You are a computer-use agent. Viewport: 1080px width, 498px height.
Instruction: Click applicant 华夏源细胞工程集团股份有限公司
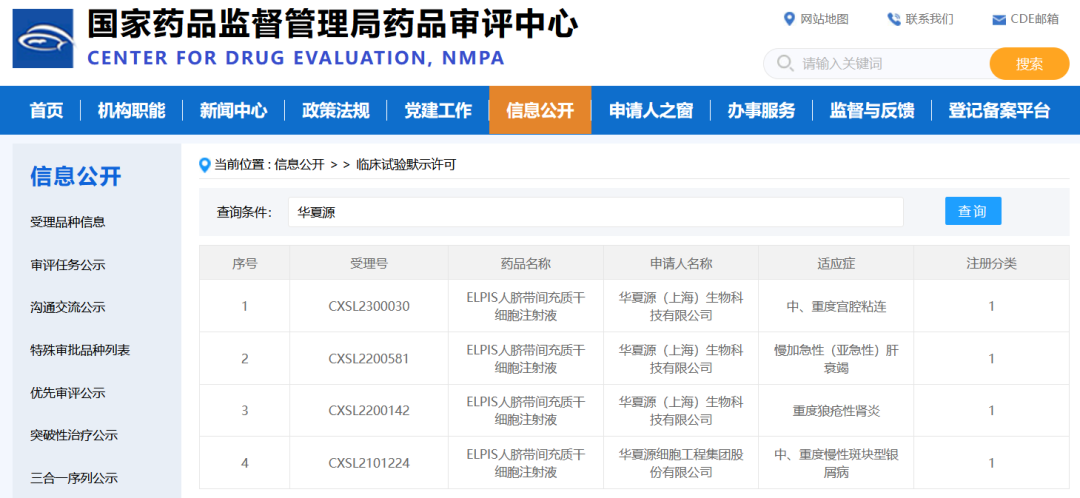click(681, 464)
